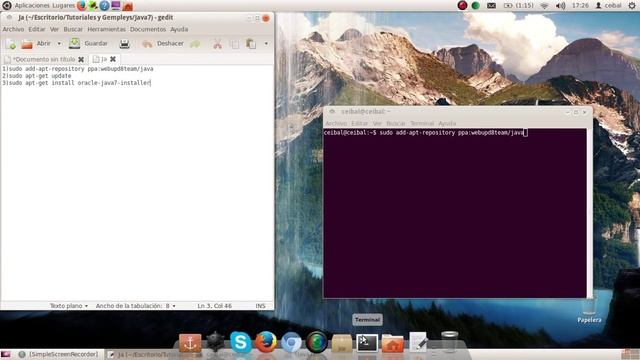Open the Terminal menu in terminal window
This screenshot has height=360, width=640.
422,123
